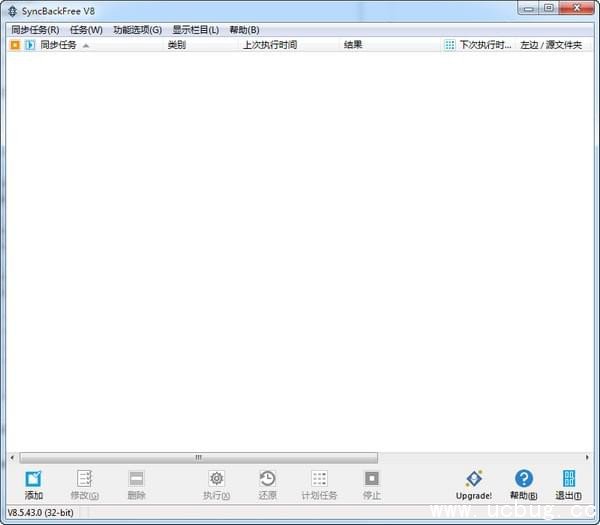
Task: Click the Exit (退出) icon
Action: point(569,478)
